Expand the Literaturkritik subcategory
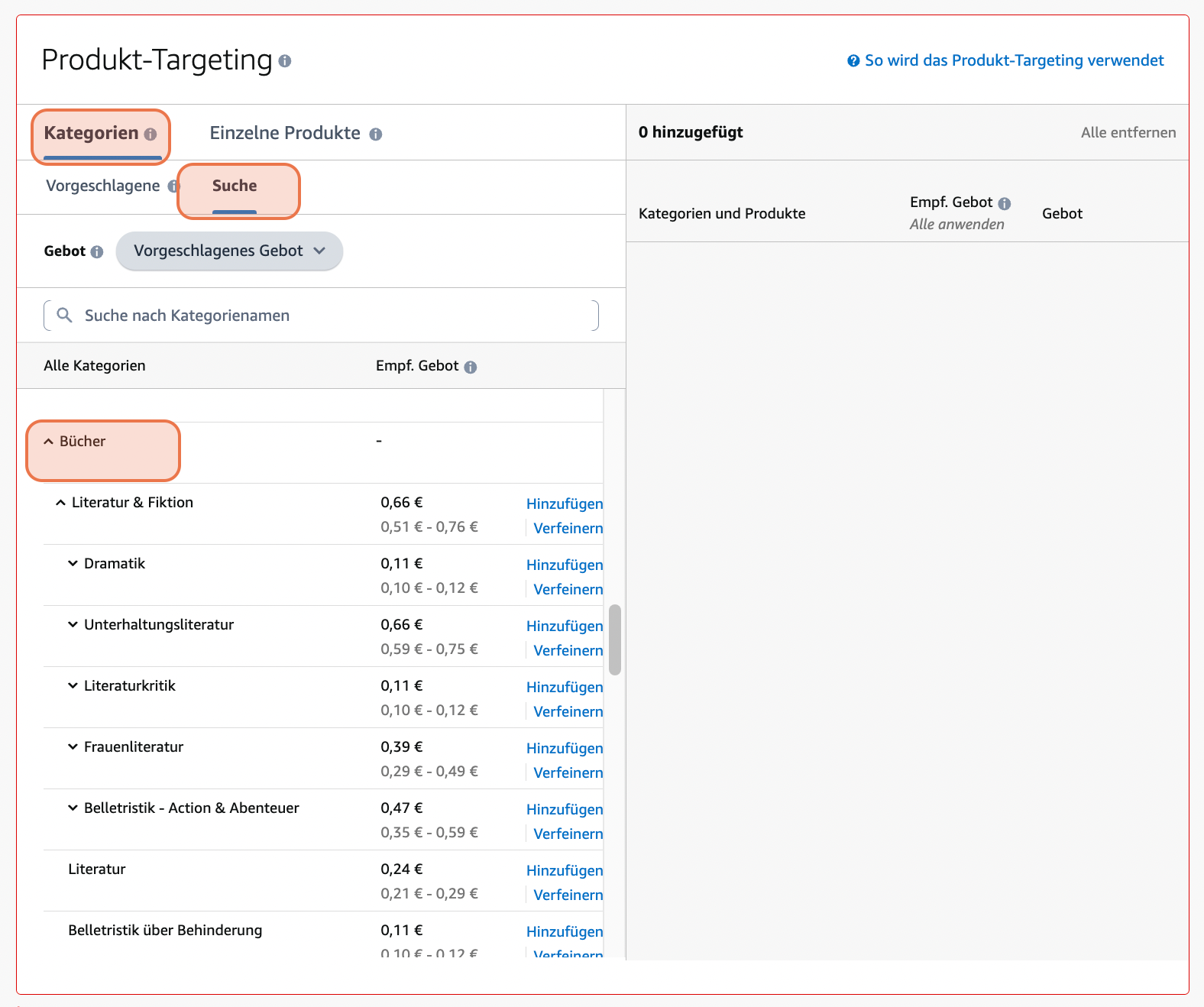This screenshot has width=1204, height=1007. (x=73, y=686)
